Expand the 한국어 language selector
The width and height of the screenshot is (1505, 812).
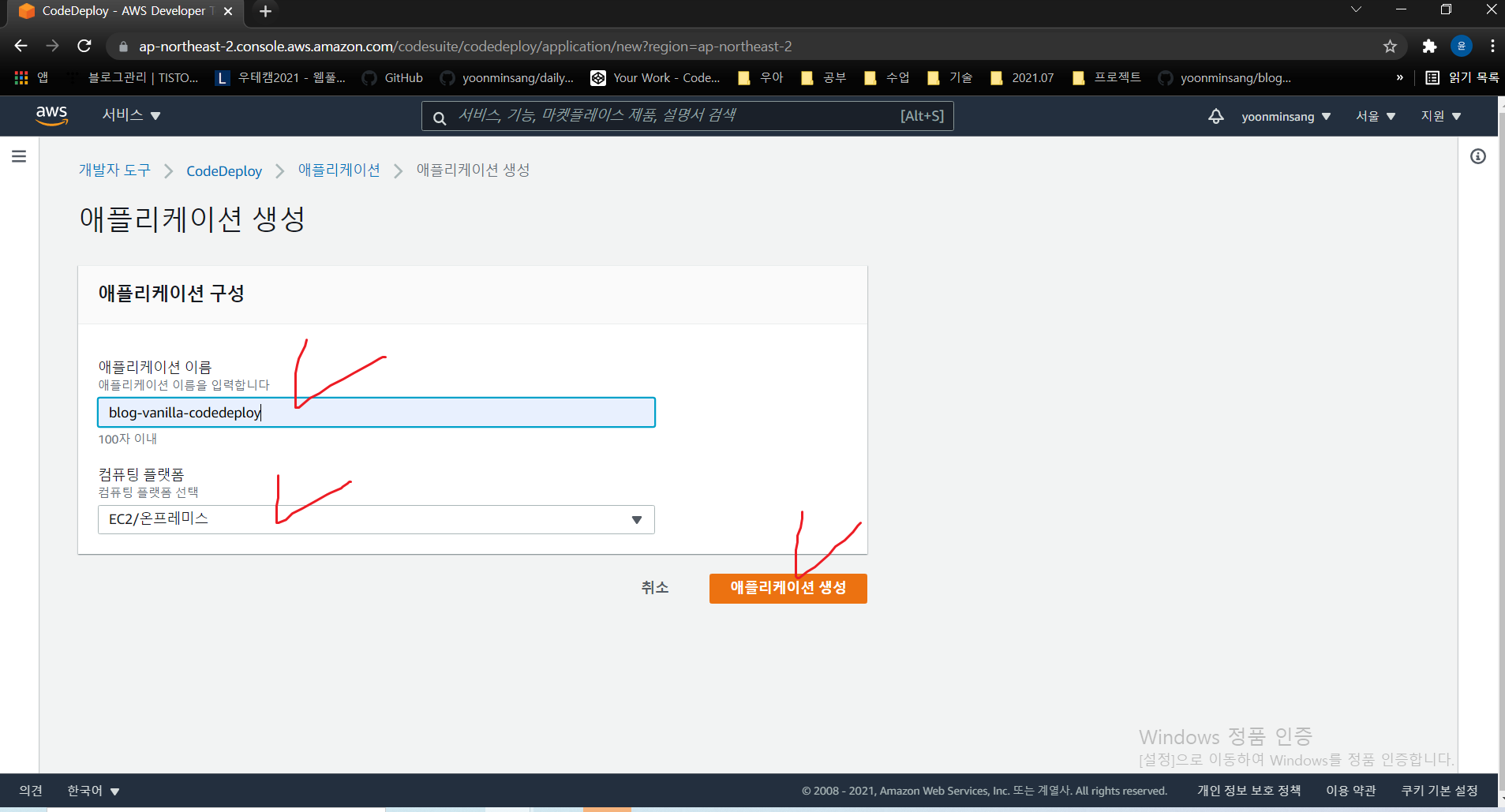click(93, 791)
